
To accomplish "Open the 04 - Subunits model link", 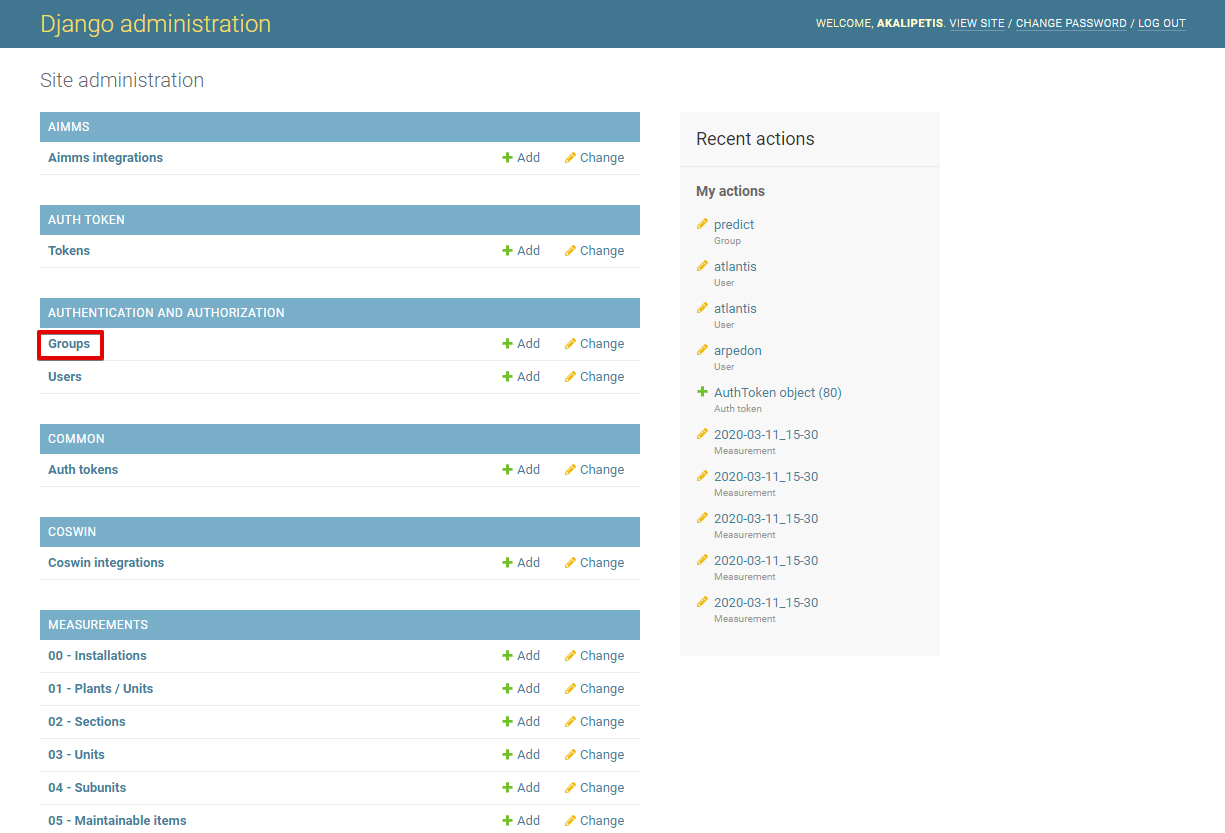I will (87, 788).
